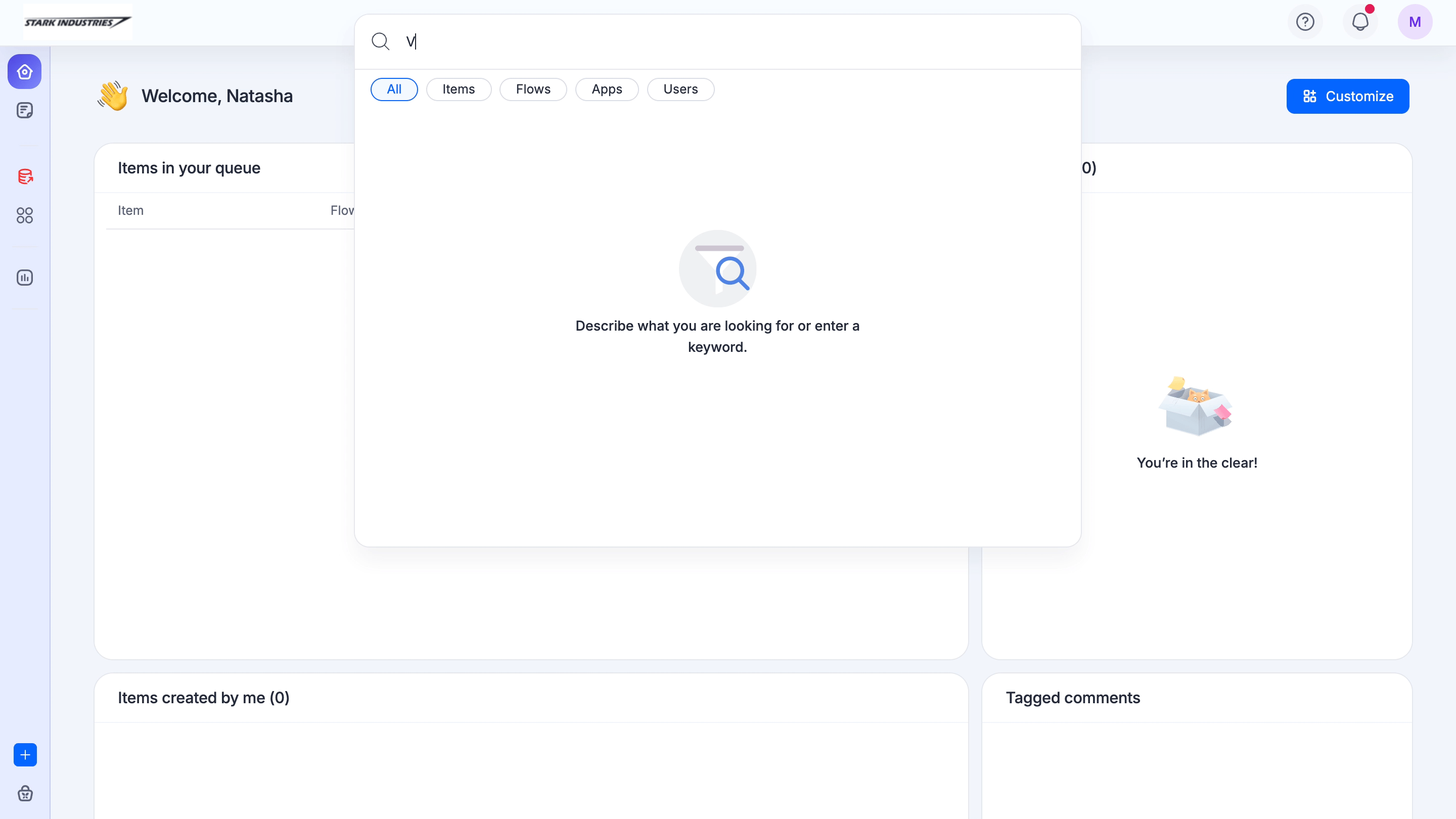
Task: Click the blue plus create button
Action: 25,755
